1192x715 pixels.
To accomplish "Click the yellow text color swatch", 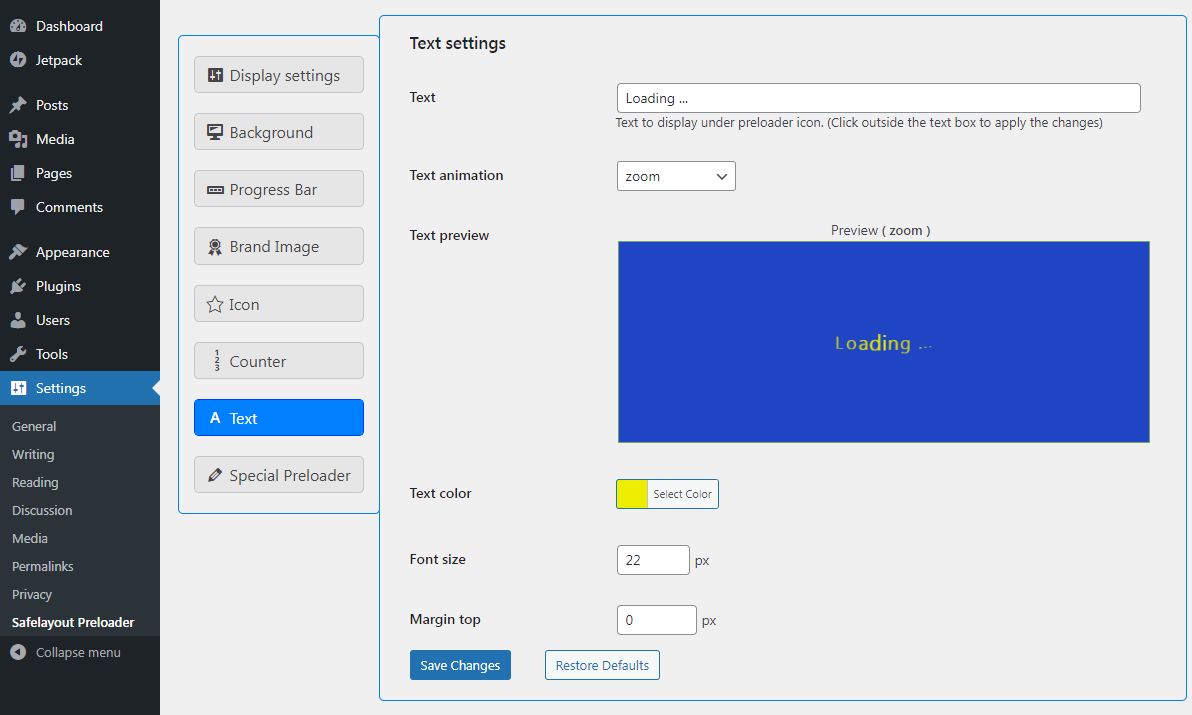I will [632, 494].
